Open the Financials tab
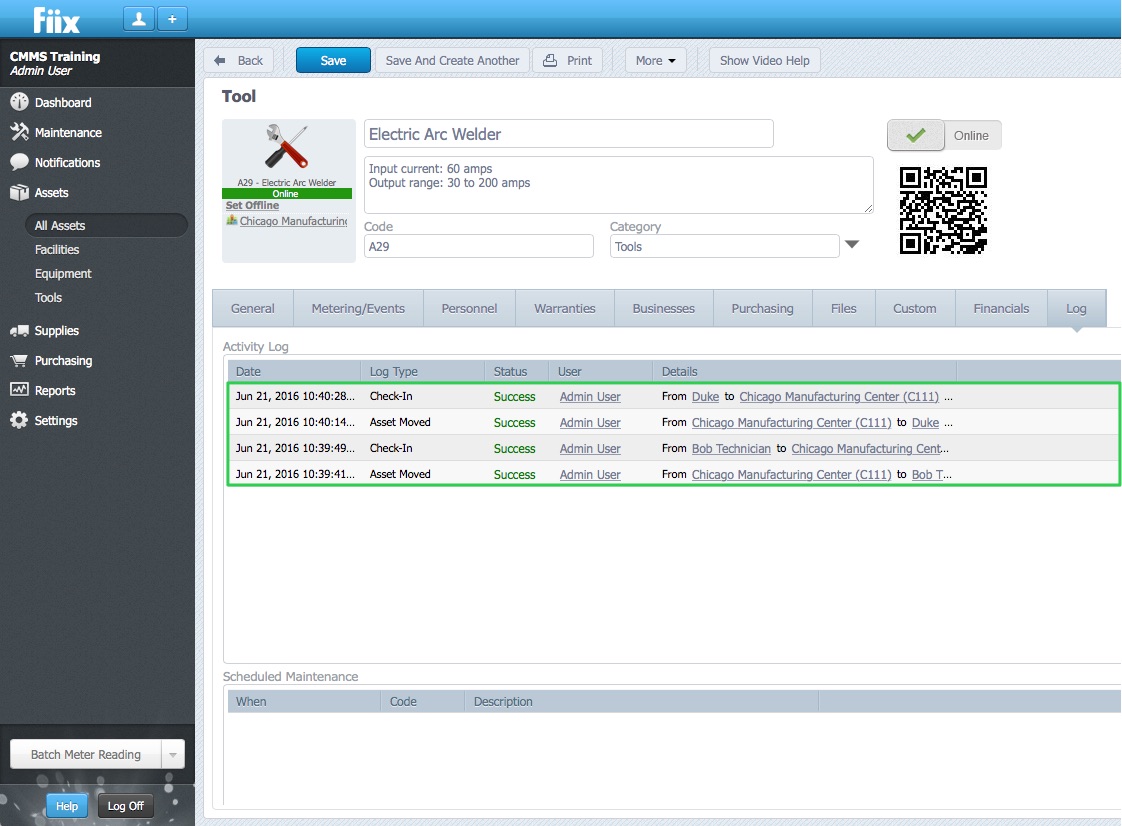This screenshot has height=826, width=1122. click(x=1000, y=308)
